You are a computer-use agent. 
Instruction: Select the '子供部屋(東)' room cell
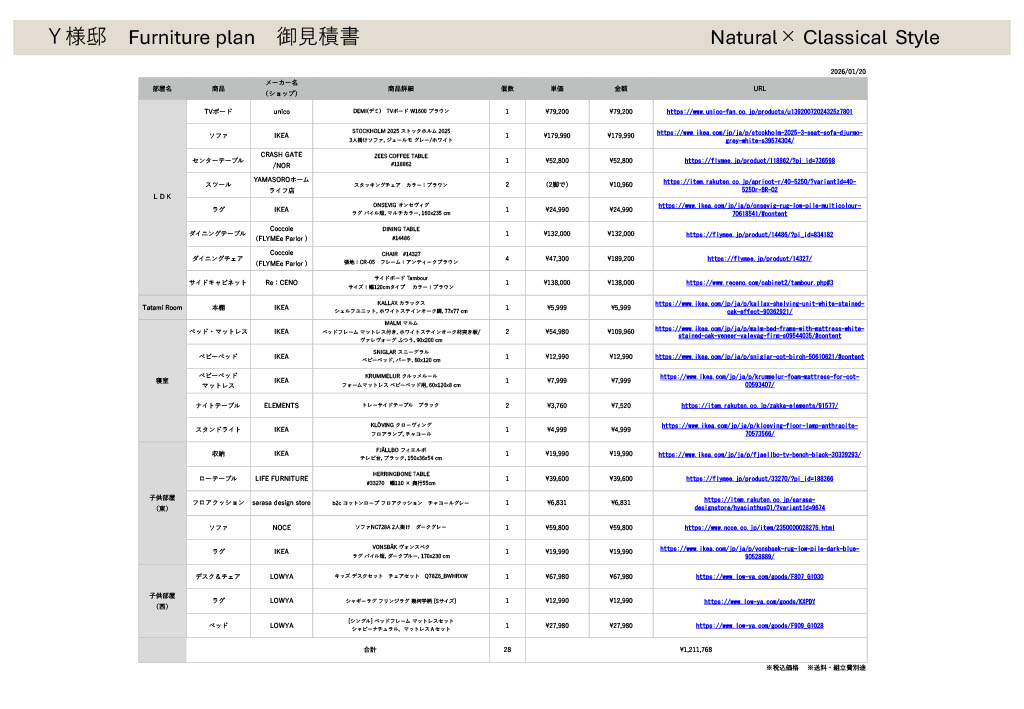162,503
